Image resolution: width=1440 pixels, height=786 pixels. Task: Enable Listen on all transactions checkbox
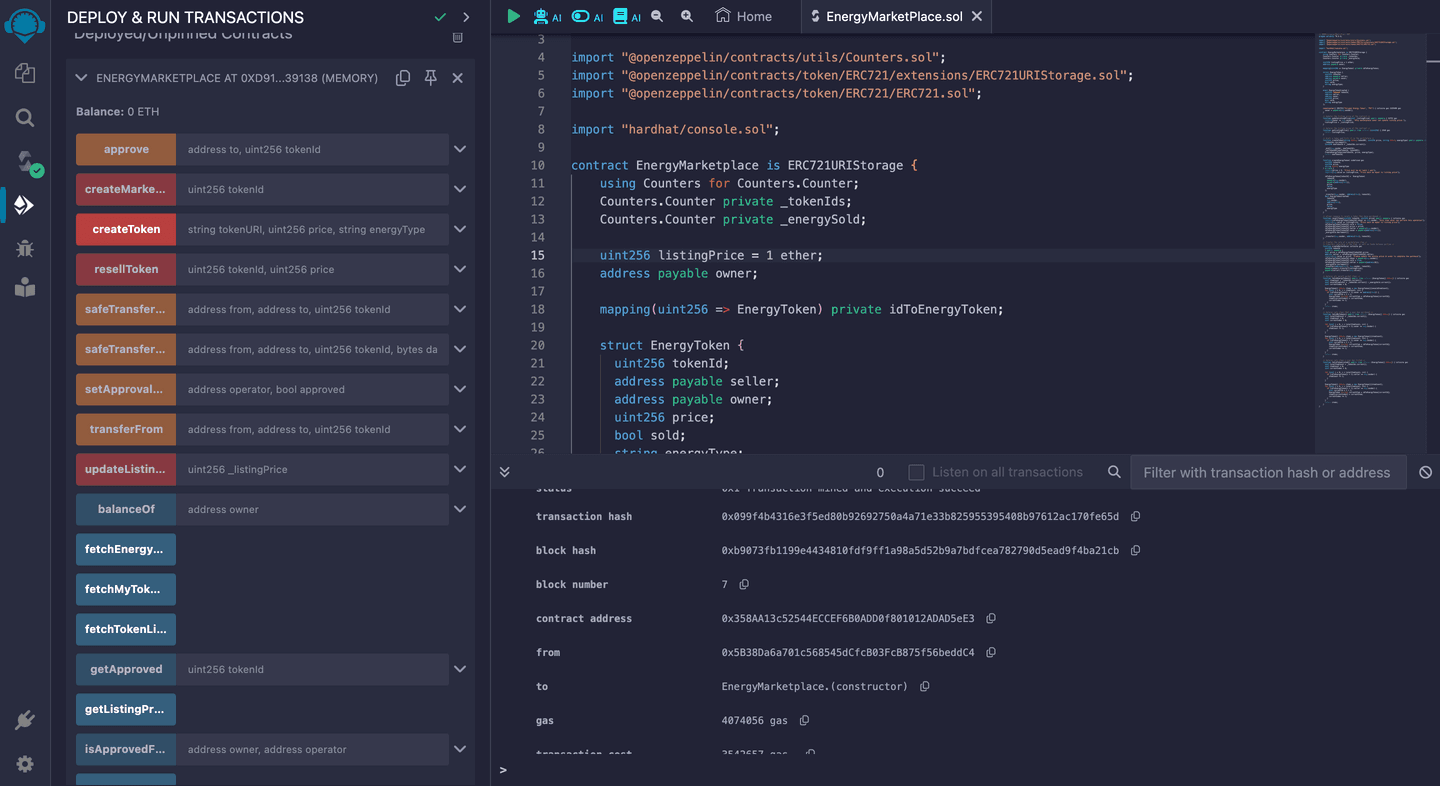pos(916,472)
